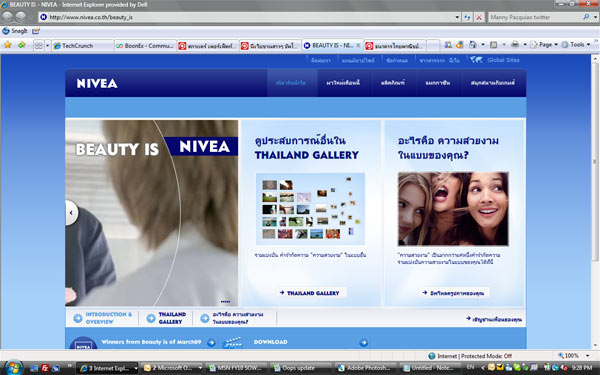Click the three women photo thumbnail
Viewport: 600px width, 375px height.
point(453,209)
